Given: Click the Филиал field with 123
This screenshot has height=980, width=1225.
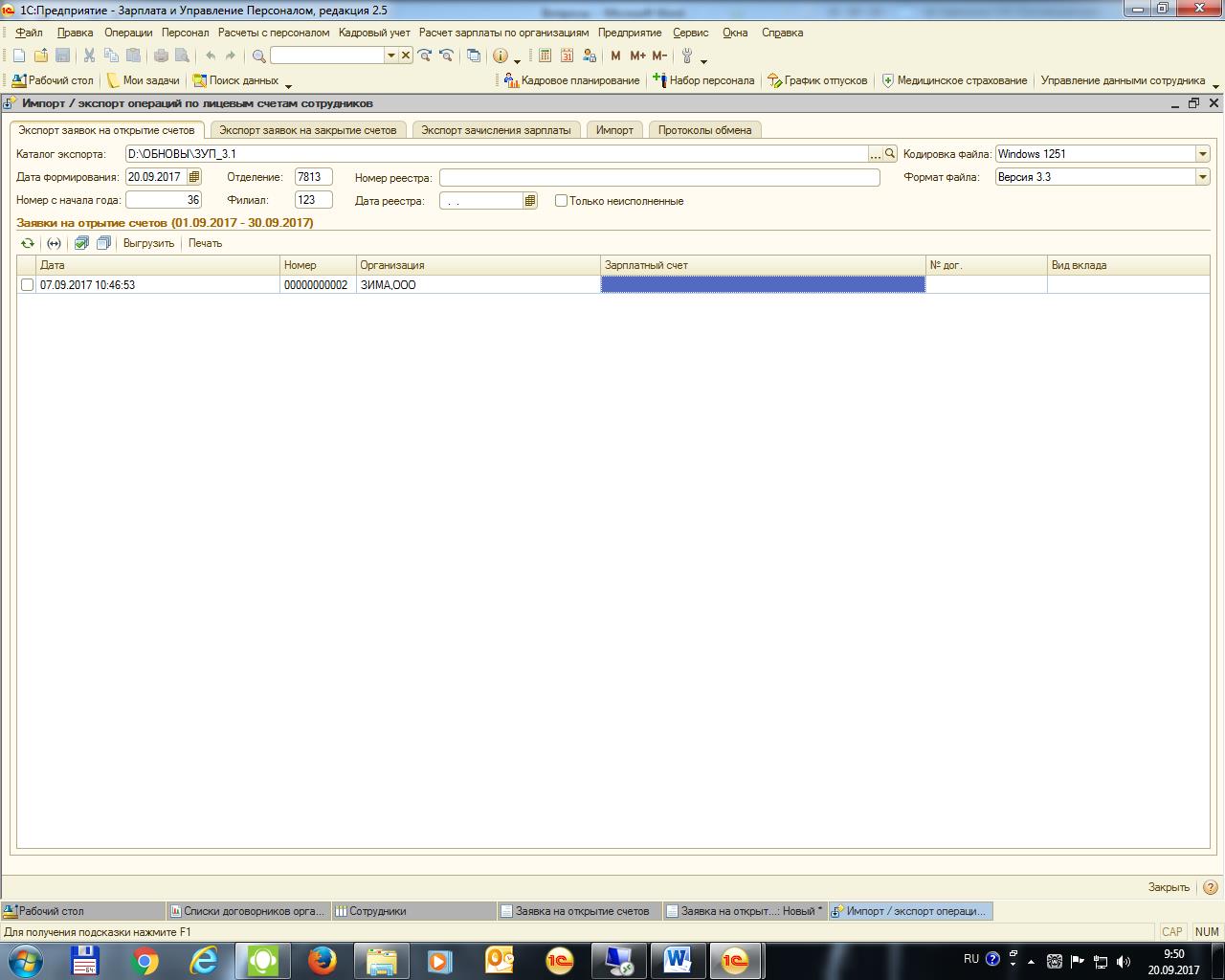Looking at the screenshot, I should pyautogui.click(x=314, y=200).
